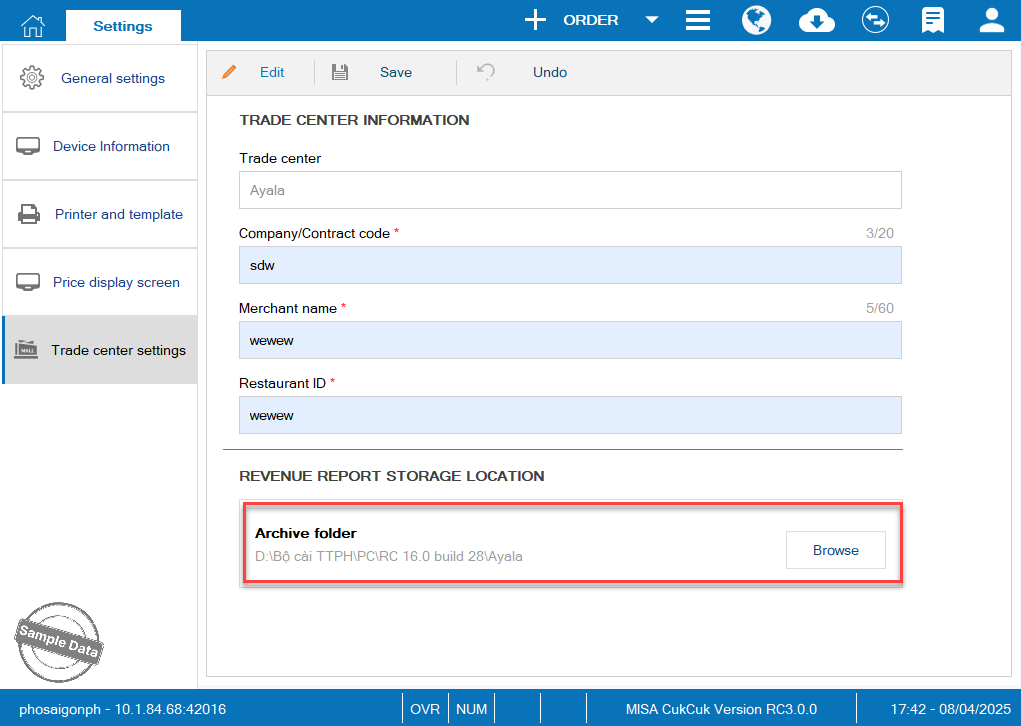Click Browse to choose archive folder
The height and width of the screenshot is (726, 1021).
(835, 550)
